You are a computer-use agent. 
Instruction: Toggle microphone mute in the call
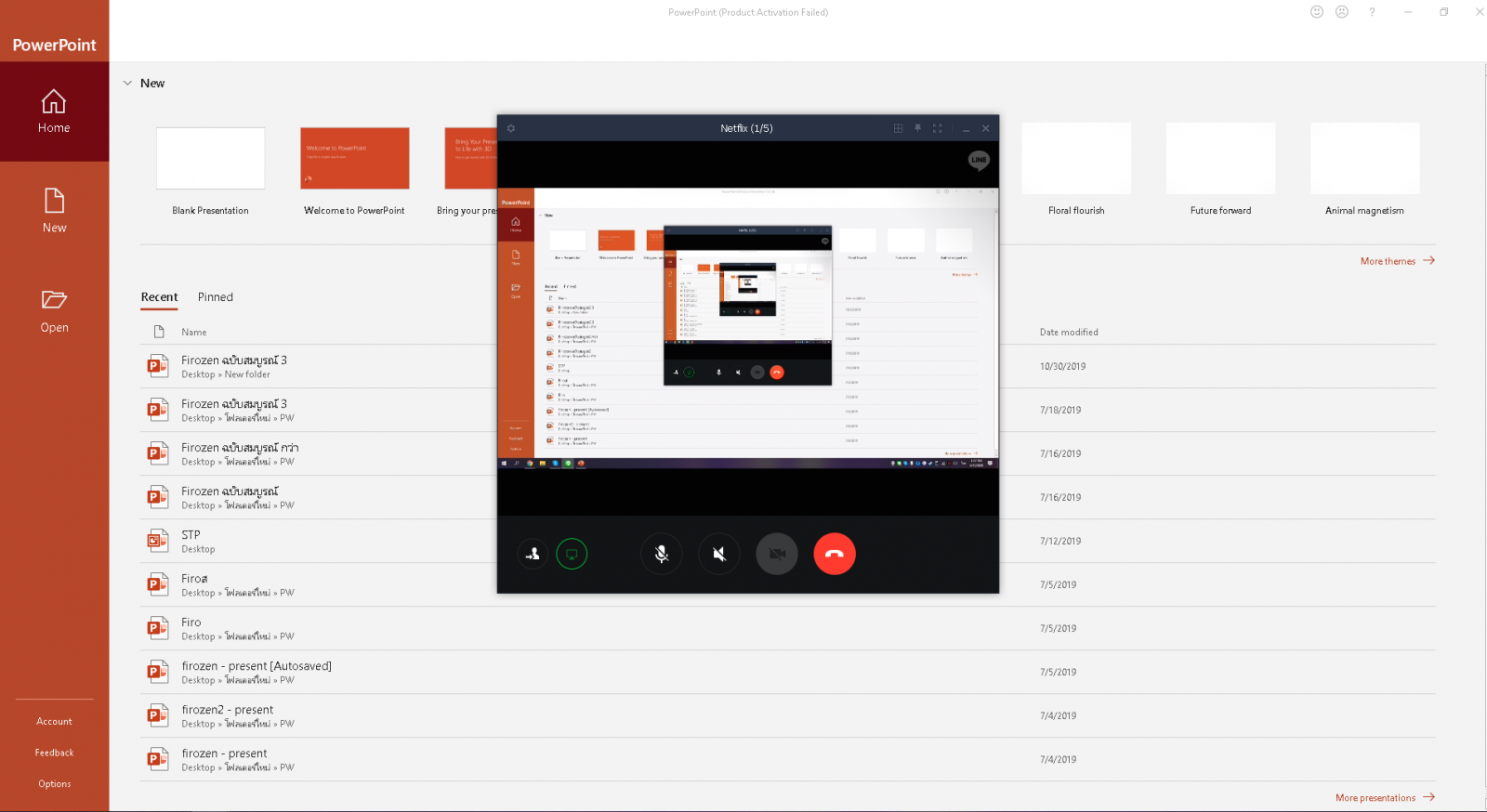point(662,555)
